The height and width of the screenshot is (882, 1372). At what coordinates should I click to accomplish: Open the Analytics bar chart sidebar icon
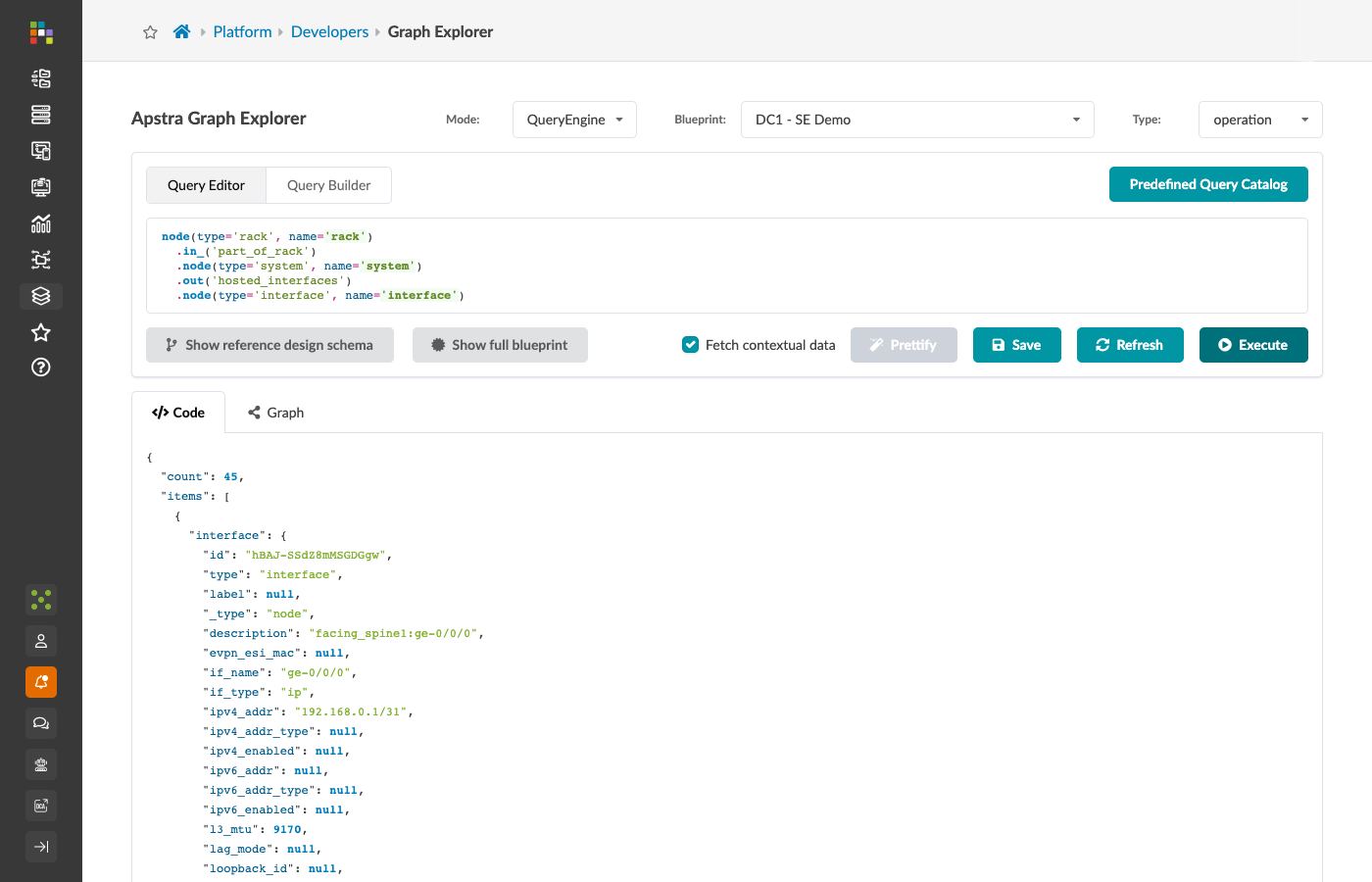[x=41, y=223]
